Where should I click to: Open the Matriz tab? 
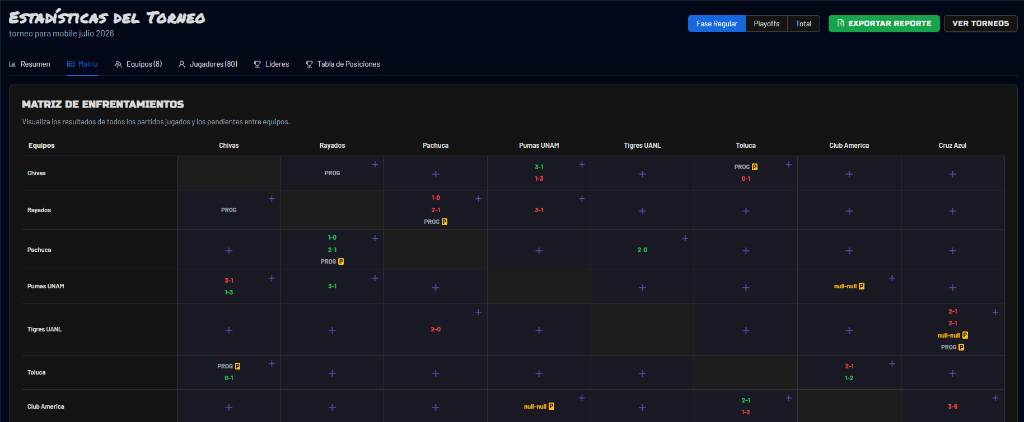(x=82, y=65)
